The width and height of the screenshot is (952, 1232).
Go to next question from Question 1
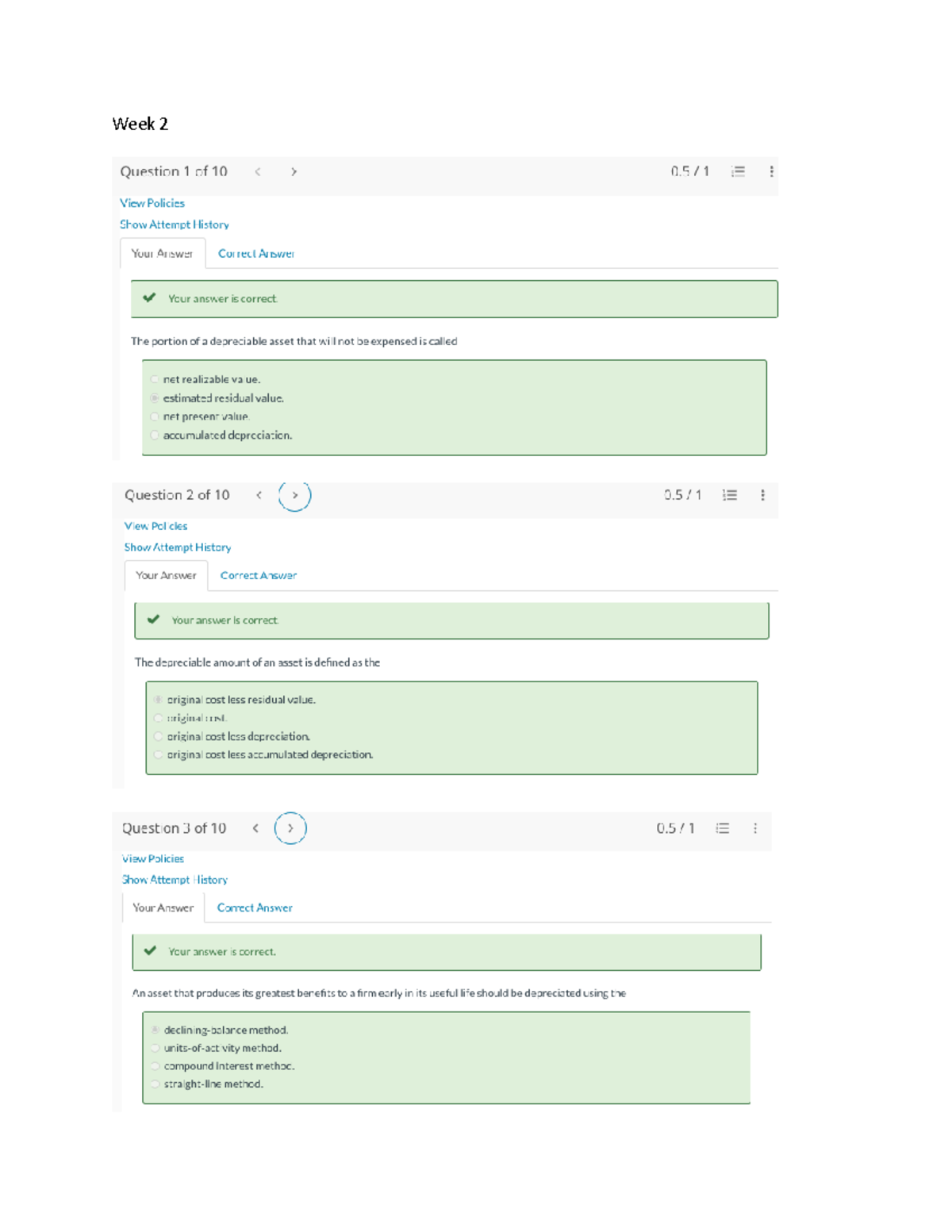294,171
